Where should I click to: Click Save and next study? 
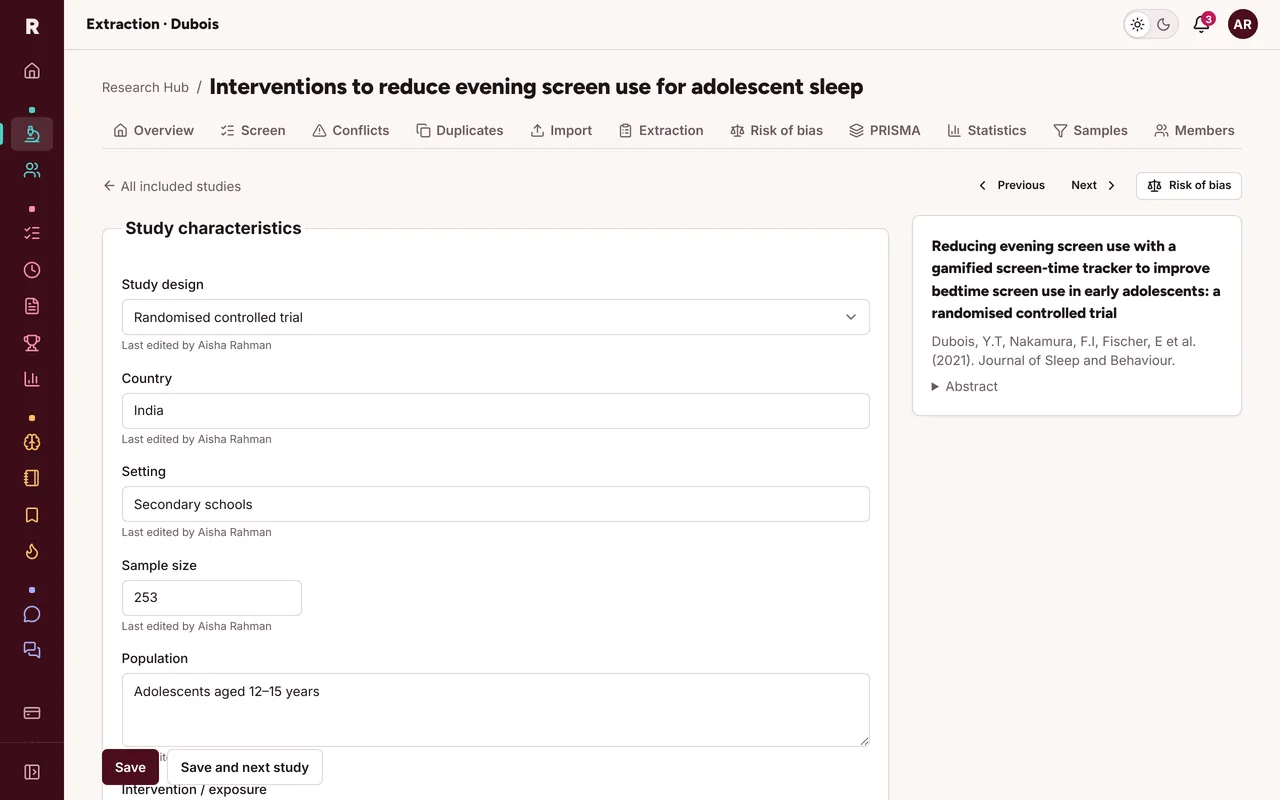click(x=245, y=767)
